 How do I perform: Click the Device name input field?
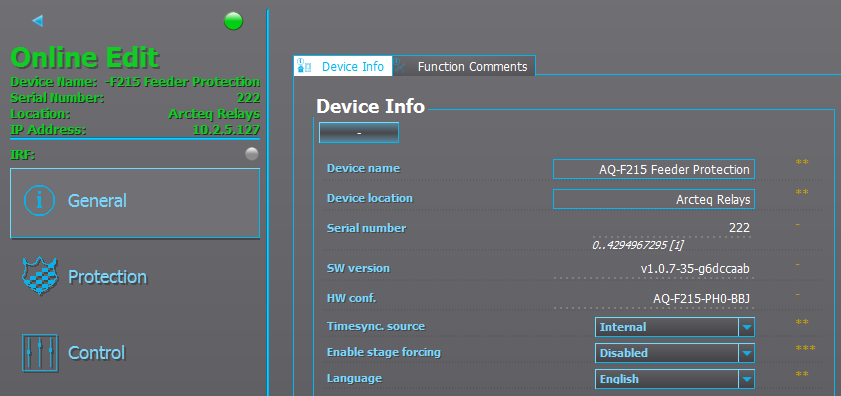click(654, 169)
